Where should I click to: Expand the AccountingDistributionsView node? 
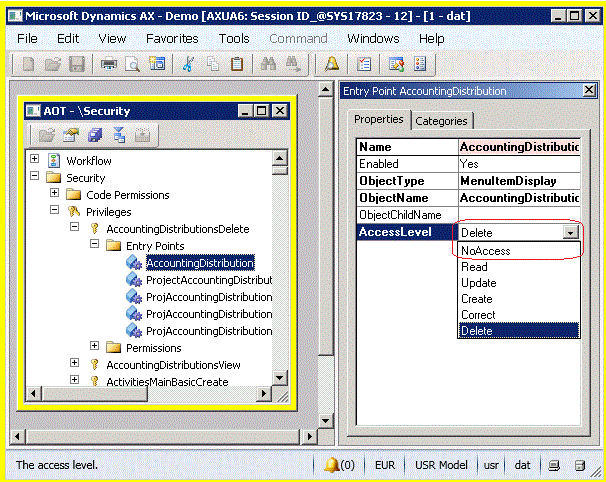click(75, 363)
